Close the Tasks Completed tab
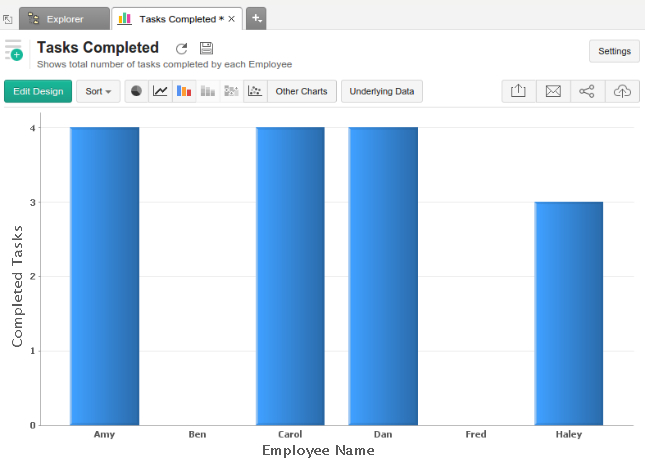 [x=232, y=19]
